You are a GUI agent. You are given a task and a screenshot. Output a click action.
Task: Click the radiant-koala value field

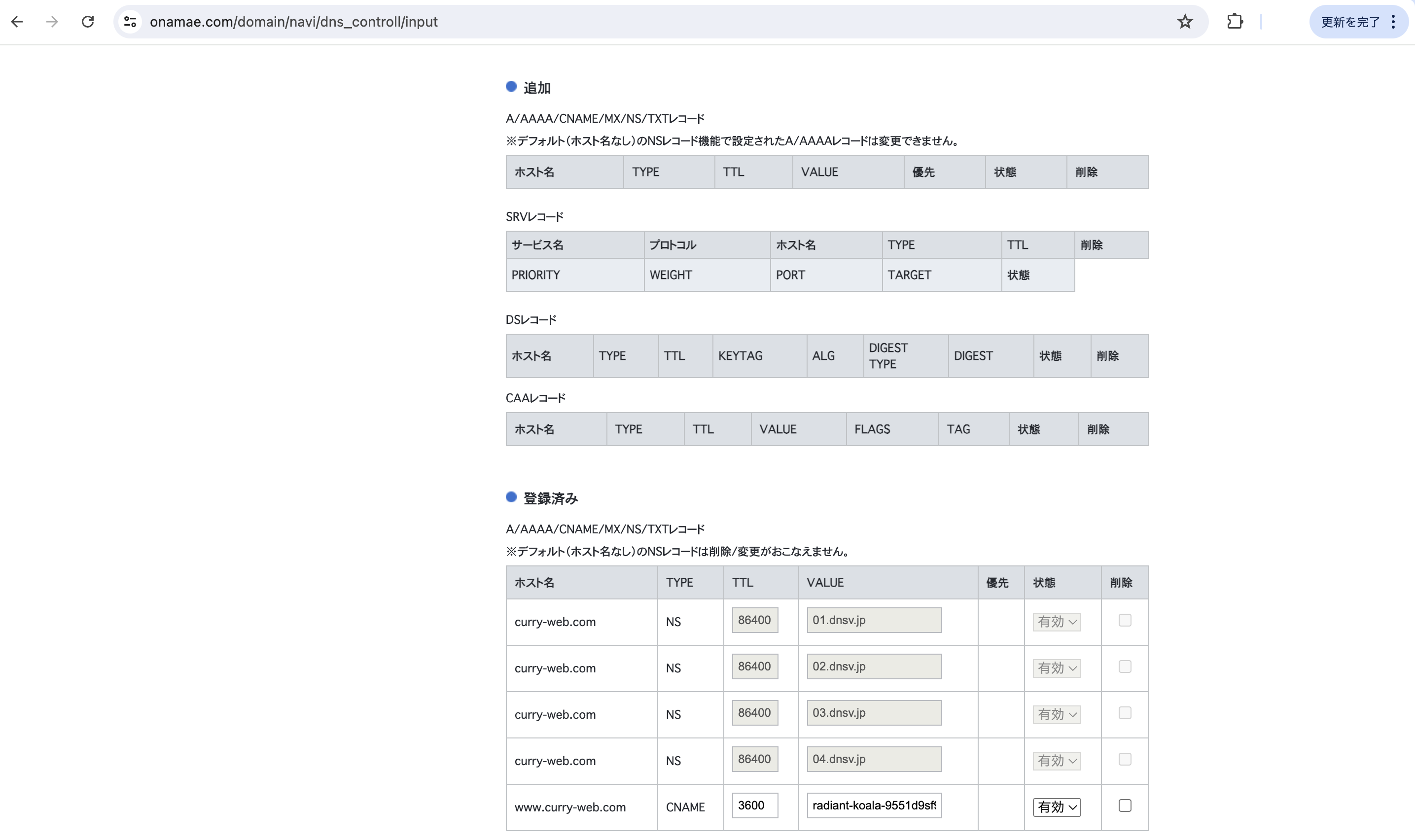pyautogui.click(x=874, y=805)
